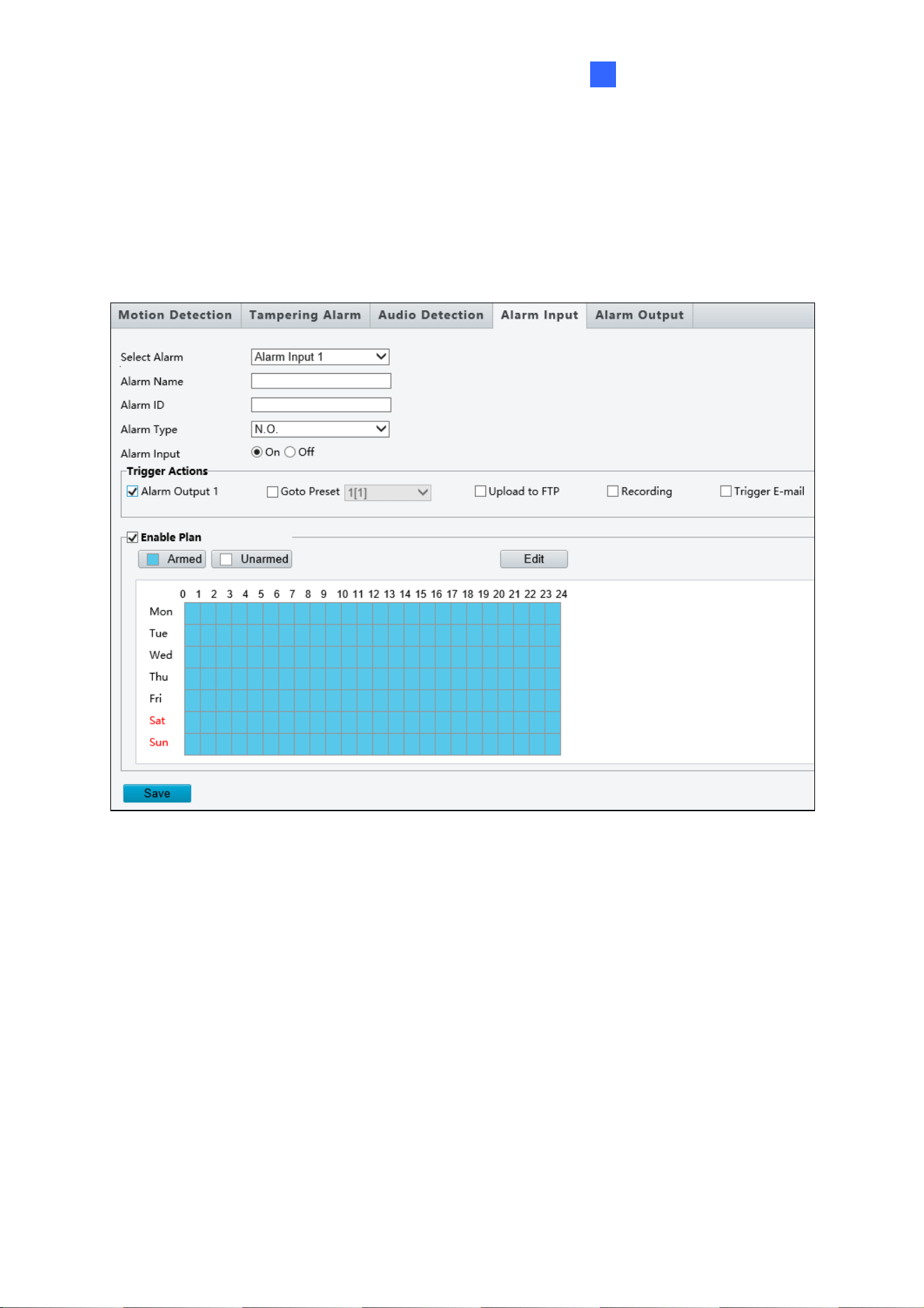
Task: Enable the Goto Preset checkbox
Action: pos(272,492)
